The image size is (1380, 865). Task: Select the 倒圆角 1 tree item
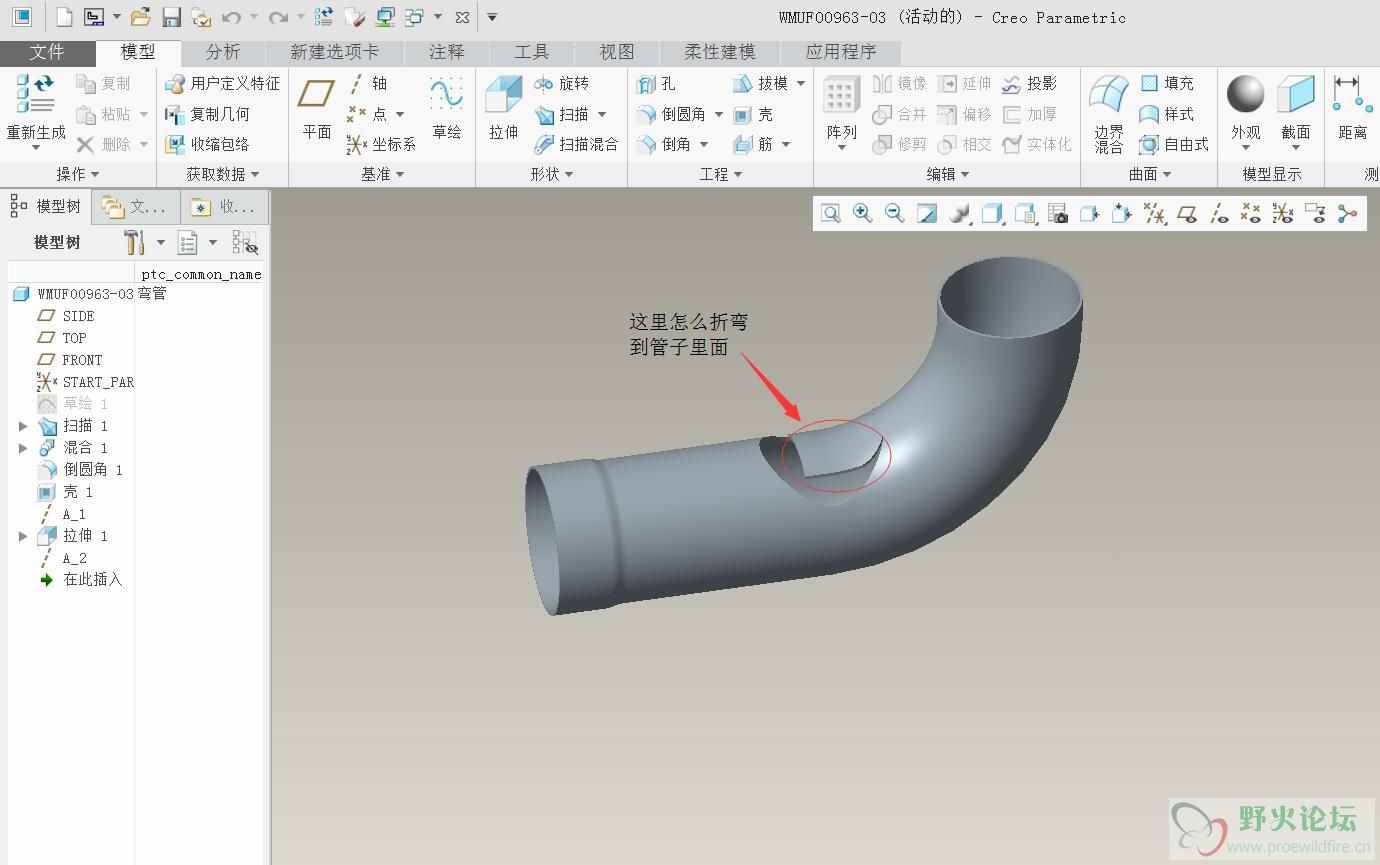[80, 470]
